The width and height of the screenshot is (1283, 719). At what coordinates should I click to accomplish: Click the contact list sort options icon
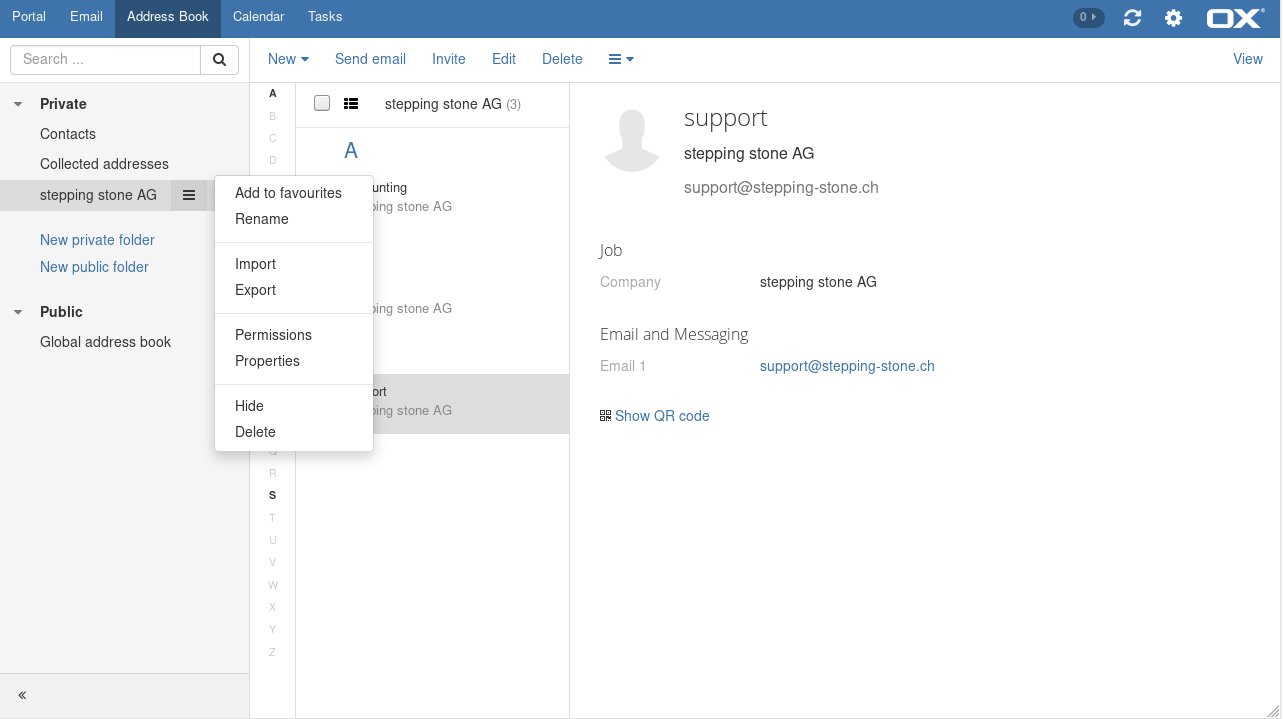click(x=351, y=103)
